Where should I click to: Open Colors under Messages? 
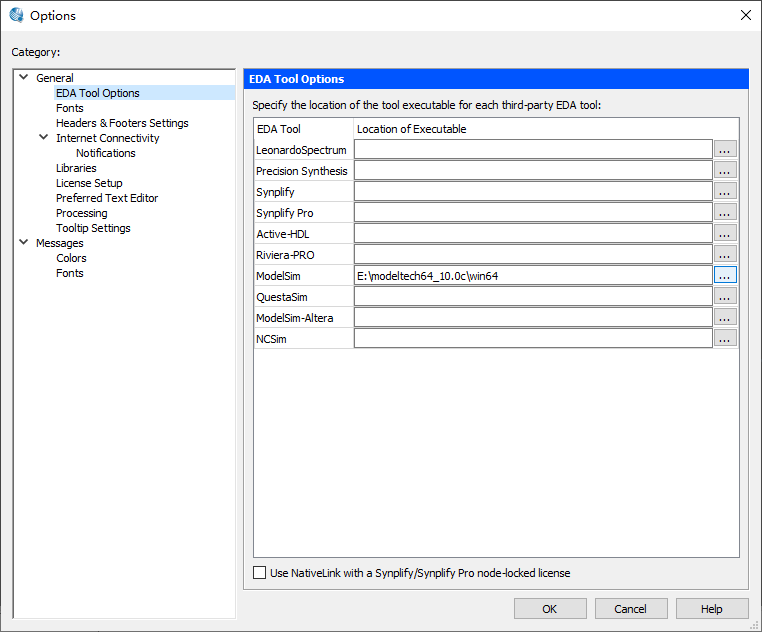[x=71, y=258]
